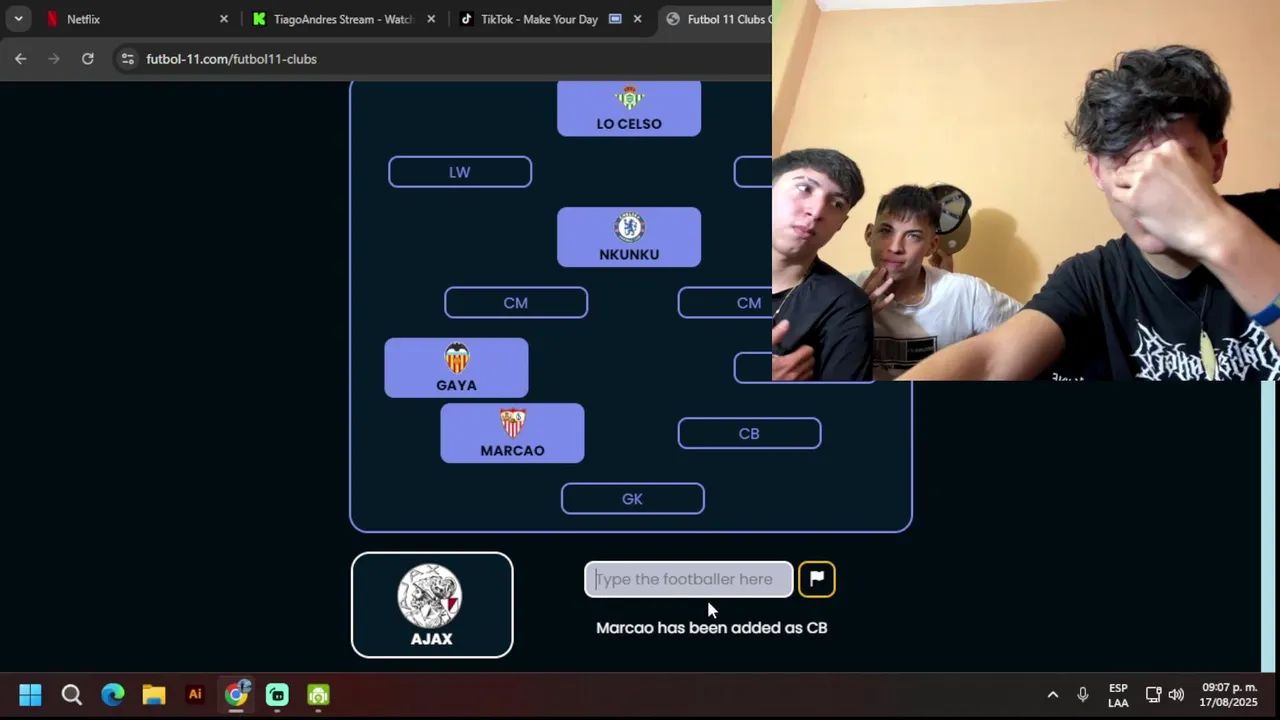Choose the empty LW position slot
This screenshot has height=720, width=1280.
pos(460,172)
